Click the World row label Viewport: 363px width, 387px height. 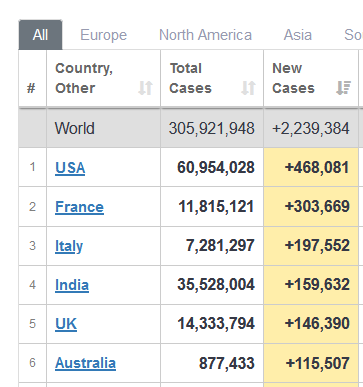75,128
